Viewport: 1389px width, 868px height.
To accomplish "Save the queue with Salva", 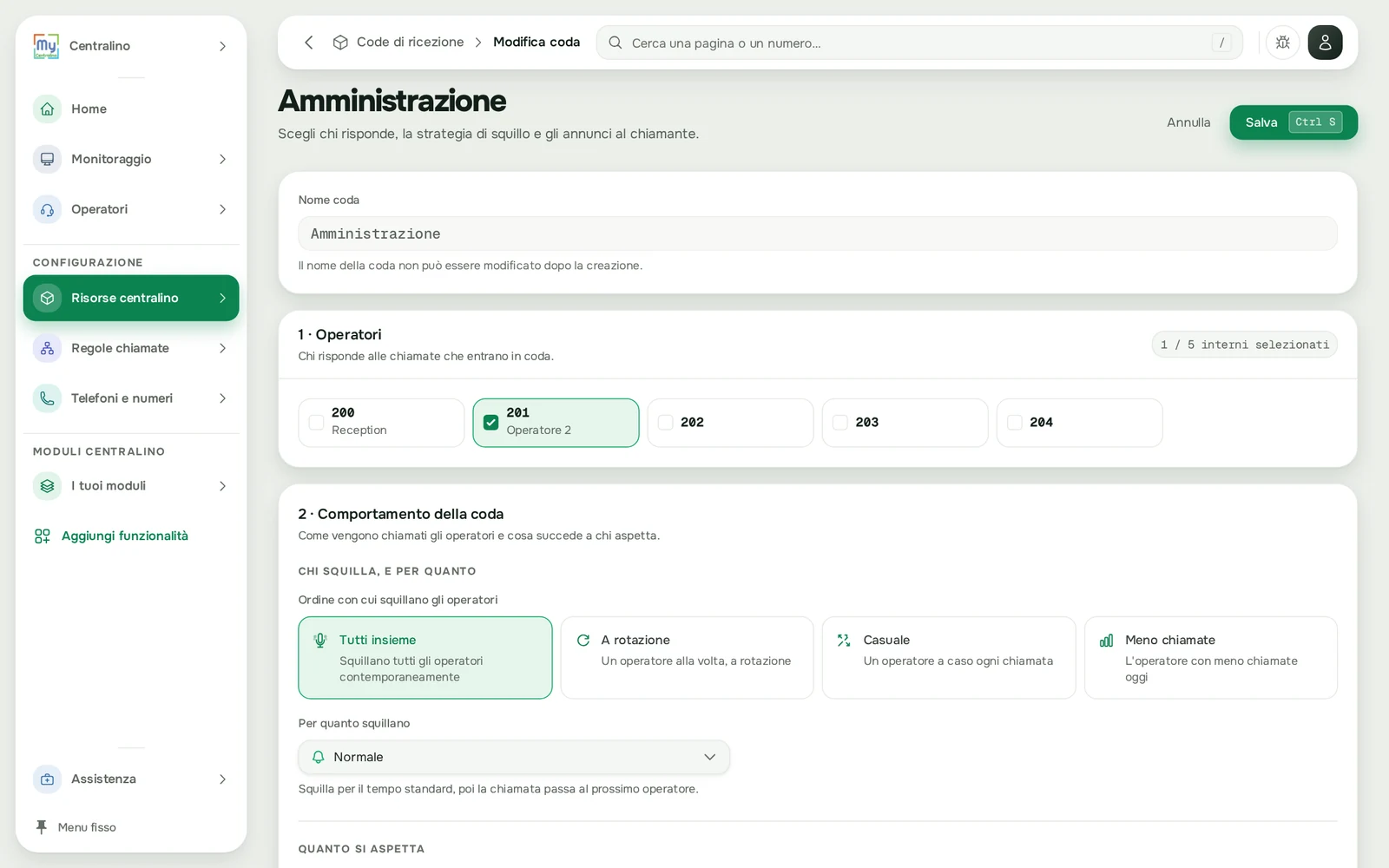I will click(x=1294, y=122).
